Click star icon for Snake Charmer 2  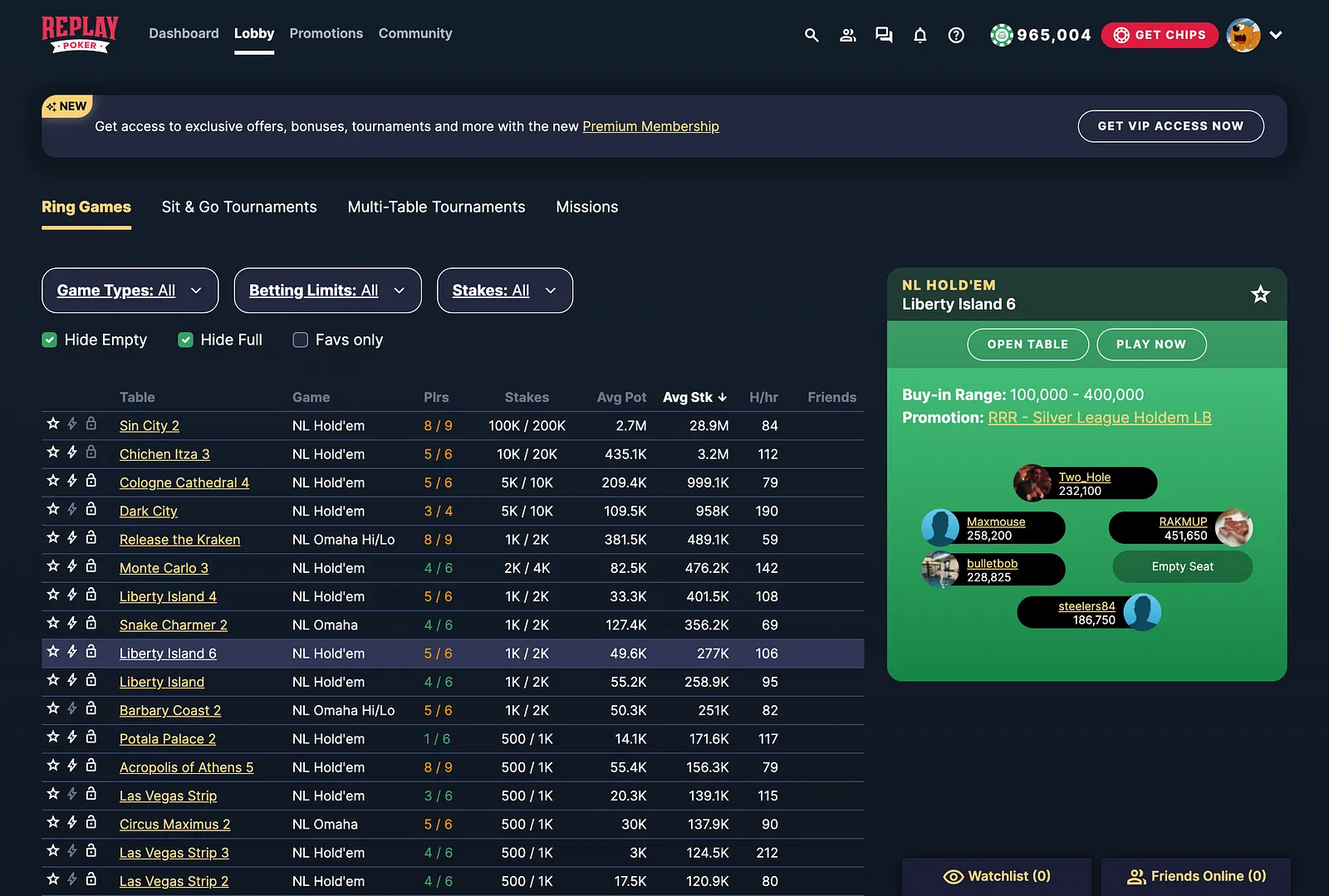53,623
